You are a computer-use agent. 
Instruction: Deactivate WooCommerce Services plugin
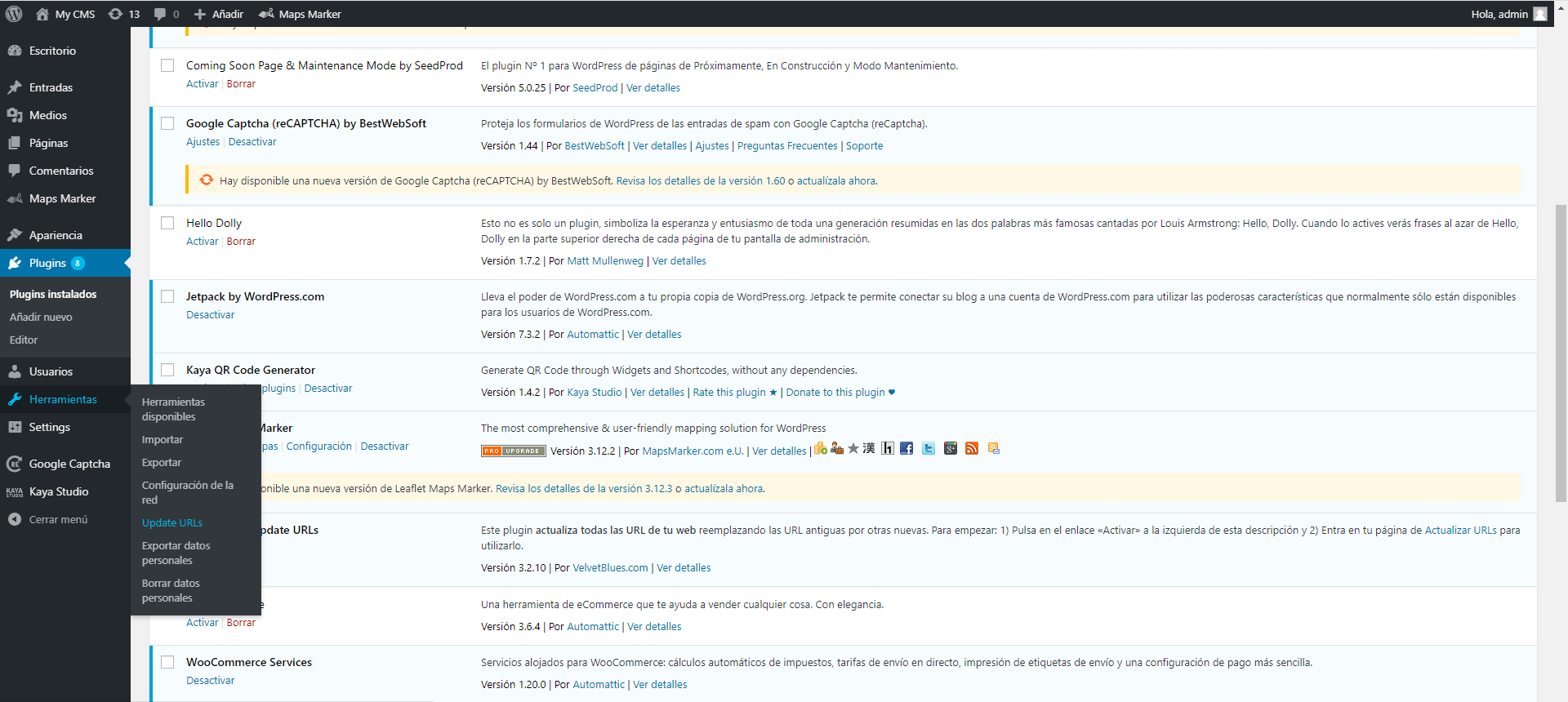pos(210,681)
